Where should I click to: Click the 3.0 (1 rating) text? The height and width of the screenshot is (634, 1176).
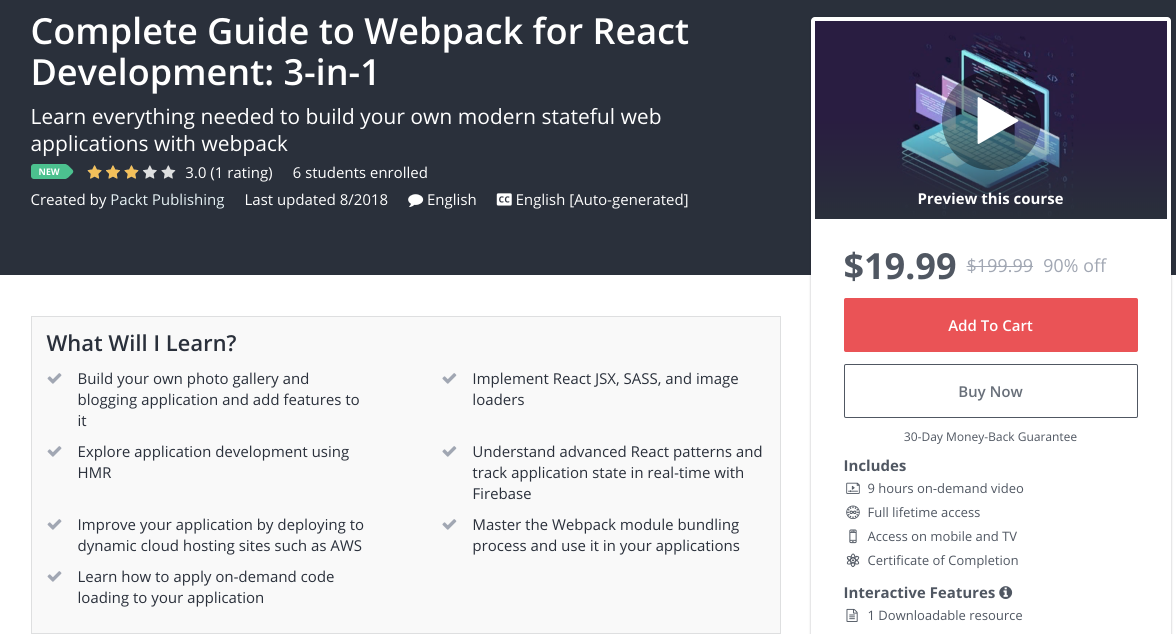click(x=229, y=172)
